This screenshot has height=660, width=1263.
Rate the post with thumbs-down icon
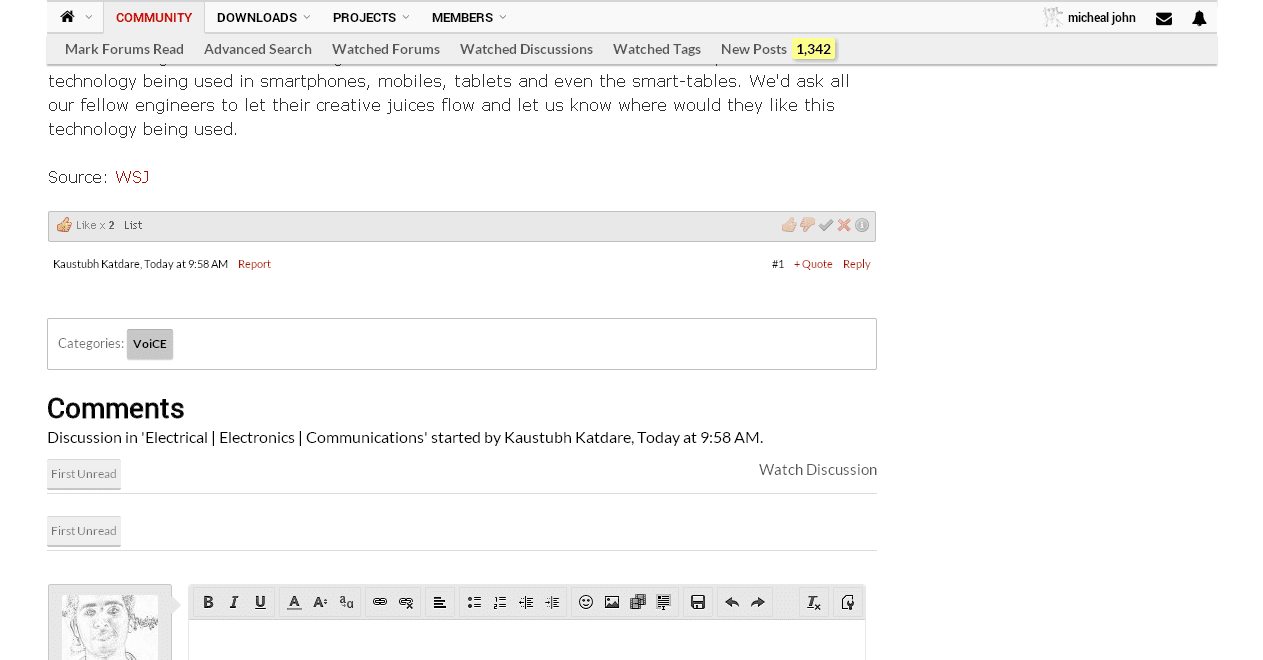pos(808,225)
